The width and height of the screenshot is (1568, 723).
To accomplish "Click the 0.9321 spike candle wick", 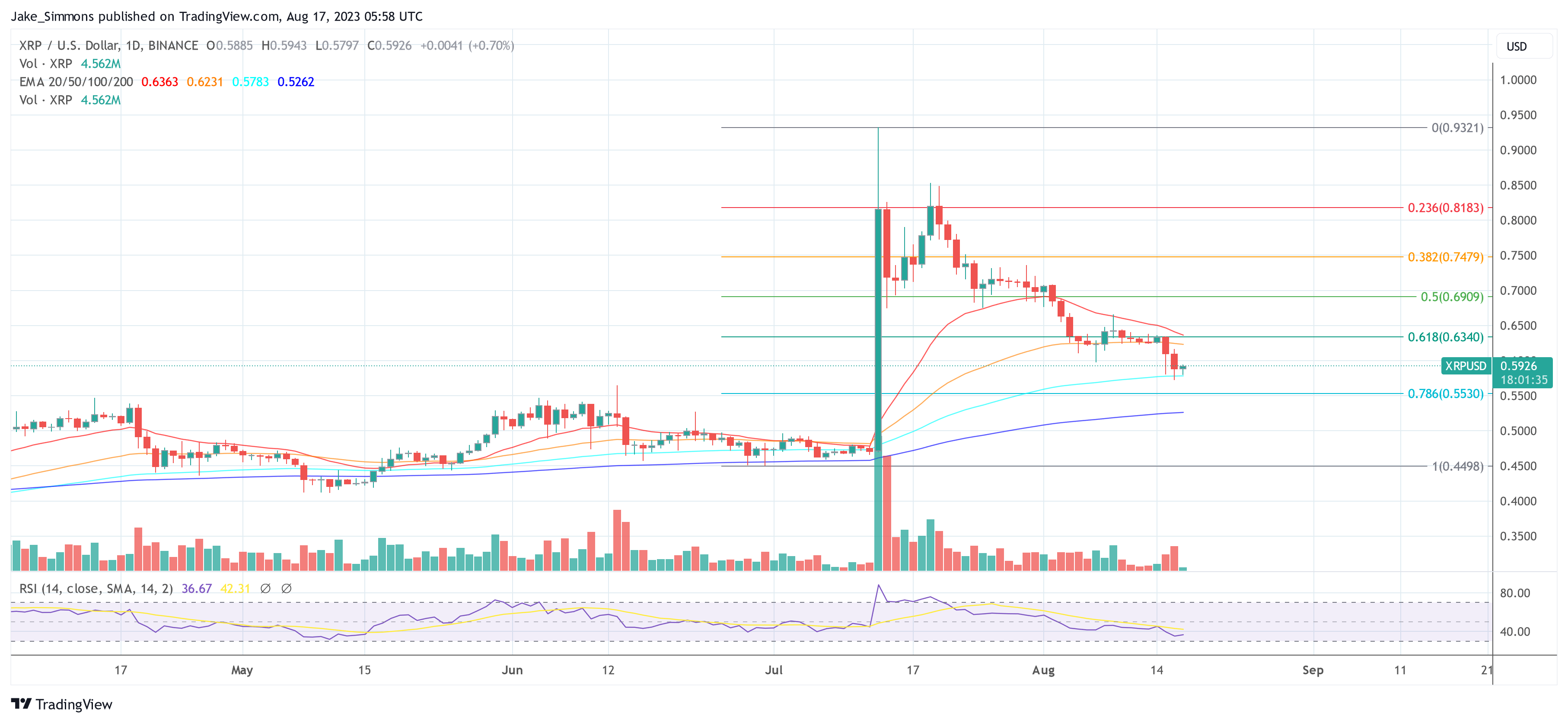I will click(878, 168).
